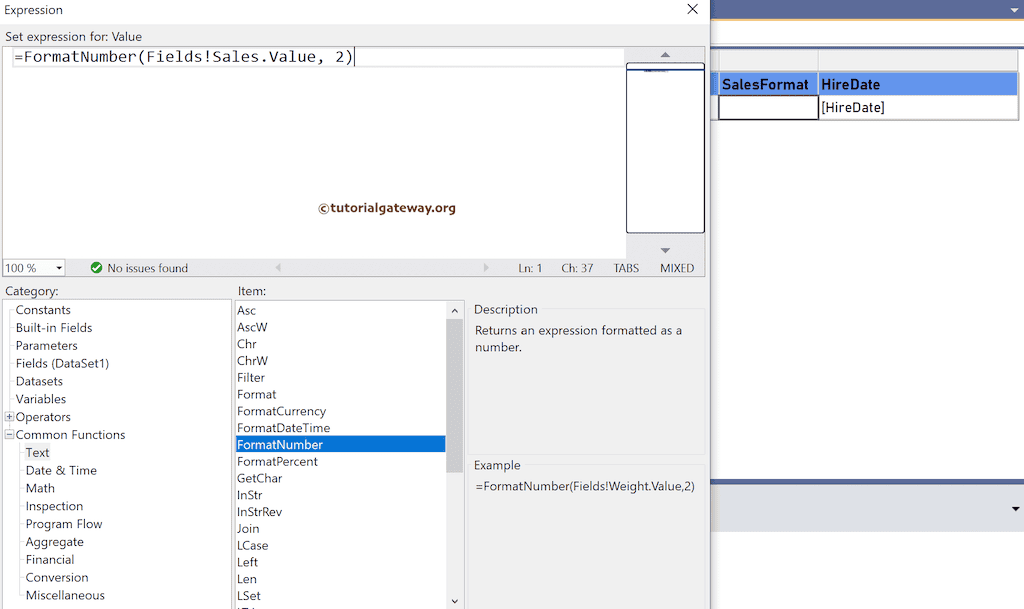The width and height of the screenshot is (1024, 609).
Task: Select the Date & Time category
Action: 62,470
